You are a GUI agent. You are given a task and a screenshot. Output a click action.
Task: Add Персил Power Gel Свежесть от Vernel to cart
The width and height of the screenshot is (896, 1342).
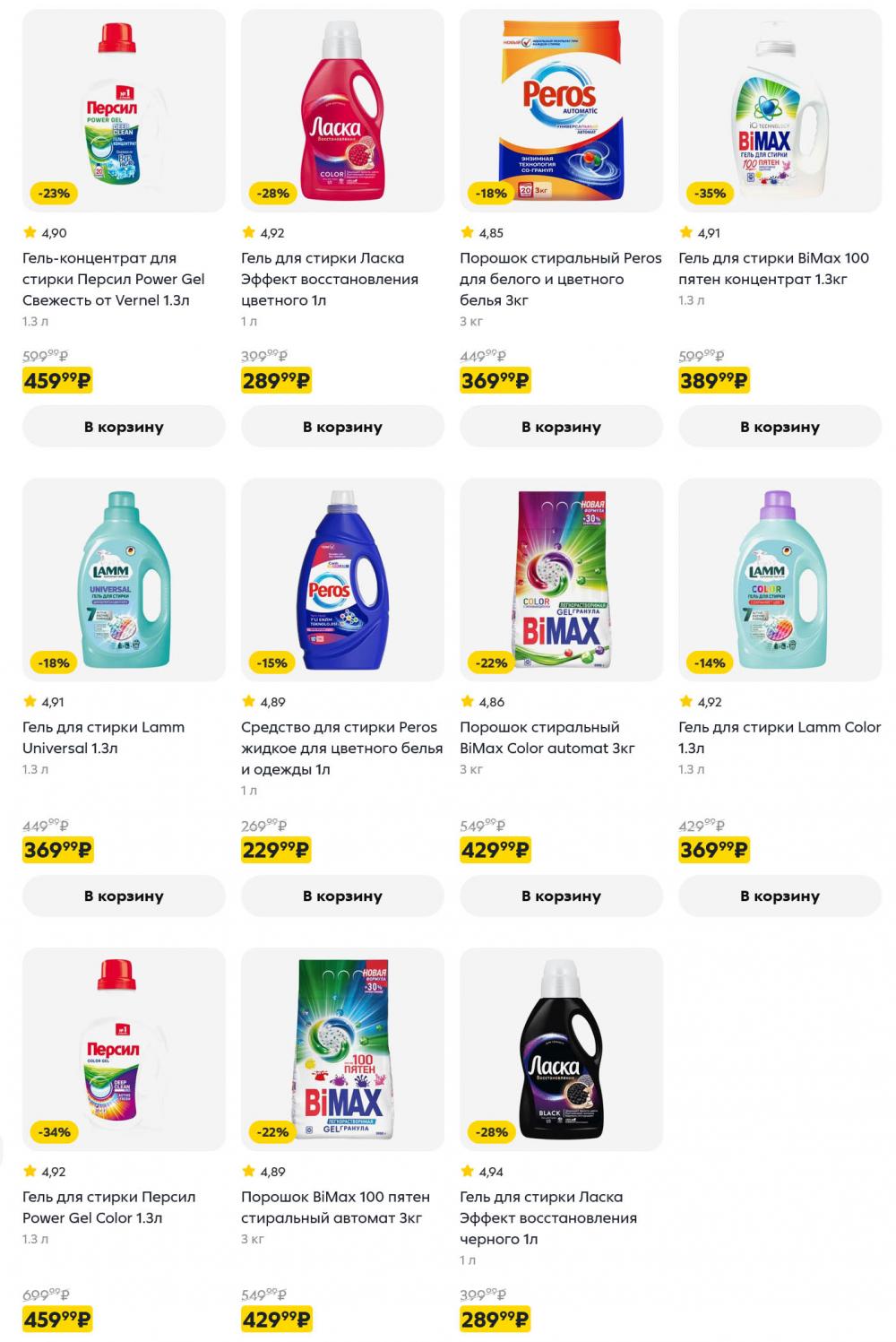click(124, 427)
